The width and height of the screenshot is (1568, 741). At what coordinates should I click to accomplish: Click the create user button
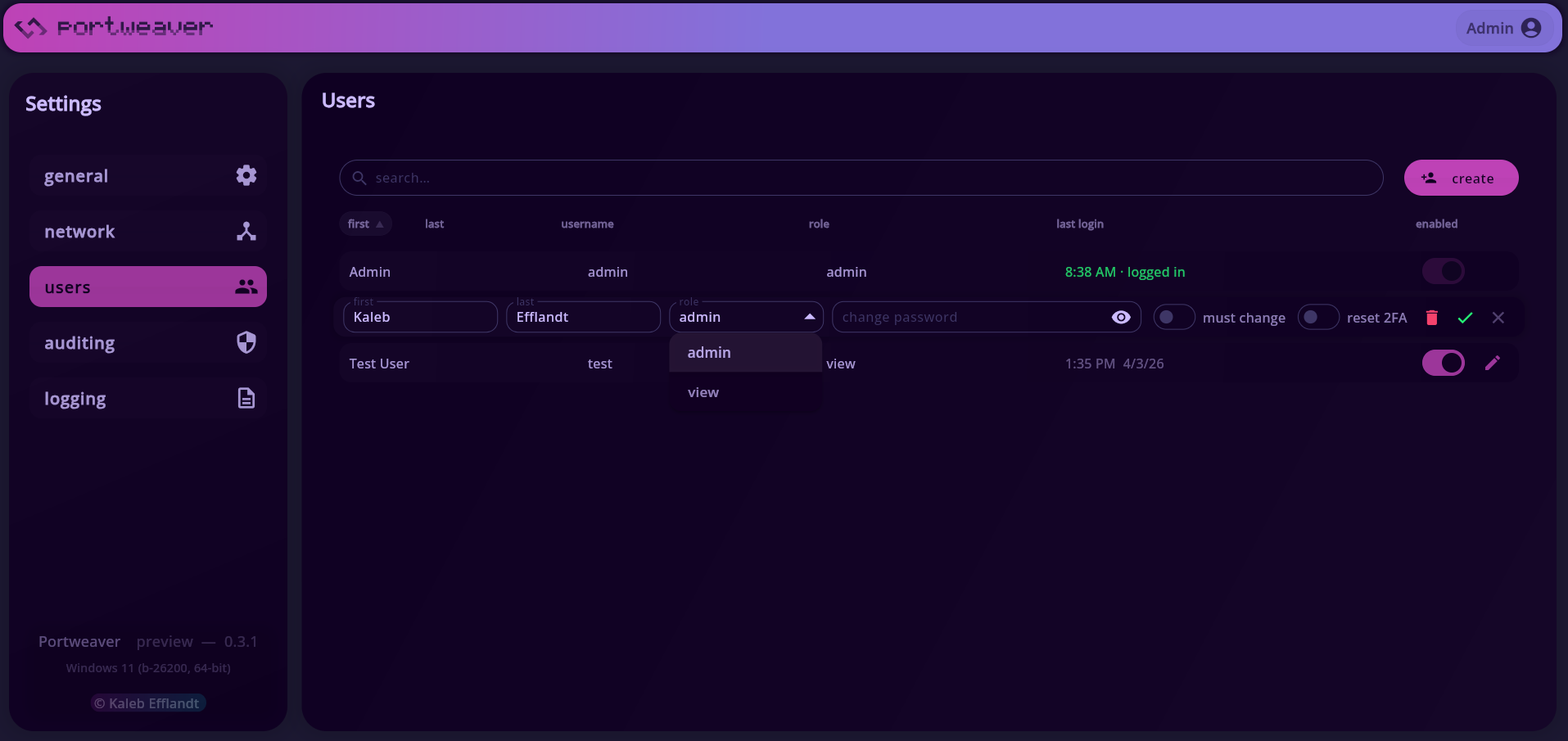click(x=1461, y=178)
